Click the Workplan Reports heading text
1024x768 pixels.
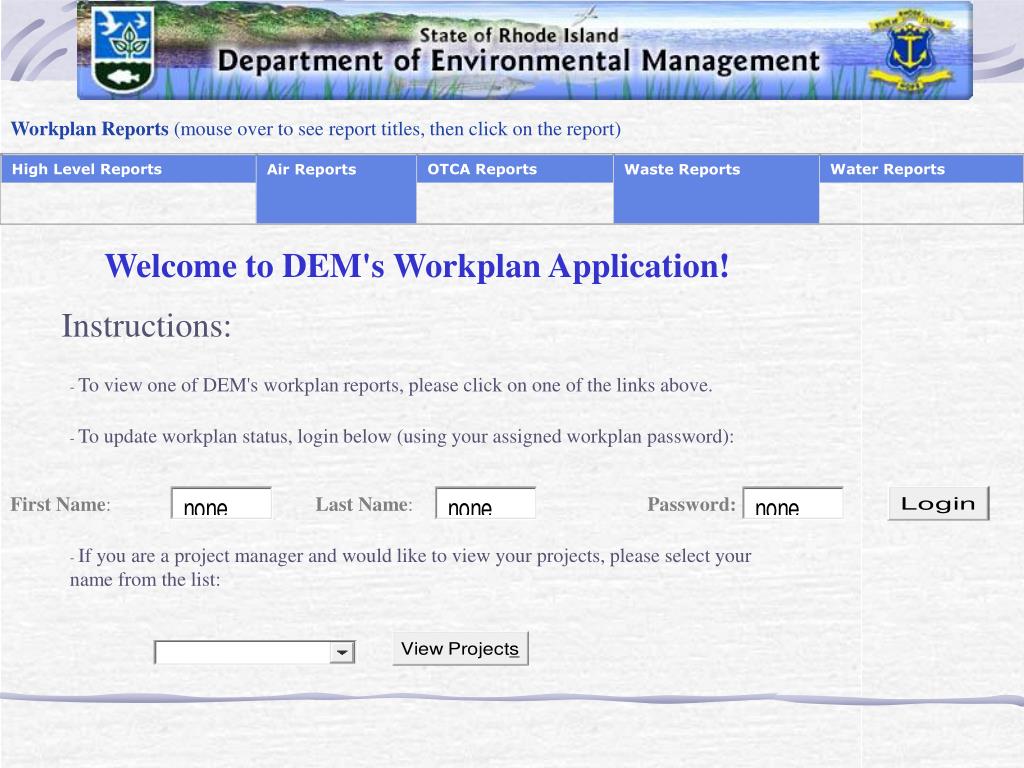tap(89, 129)
